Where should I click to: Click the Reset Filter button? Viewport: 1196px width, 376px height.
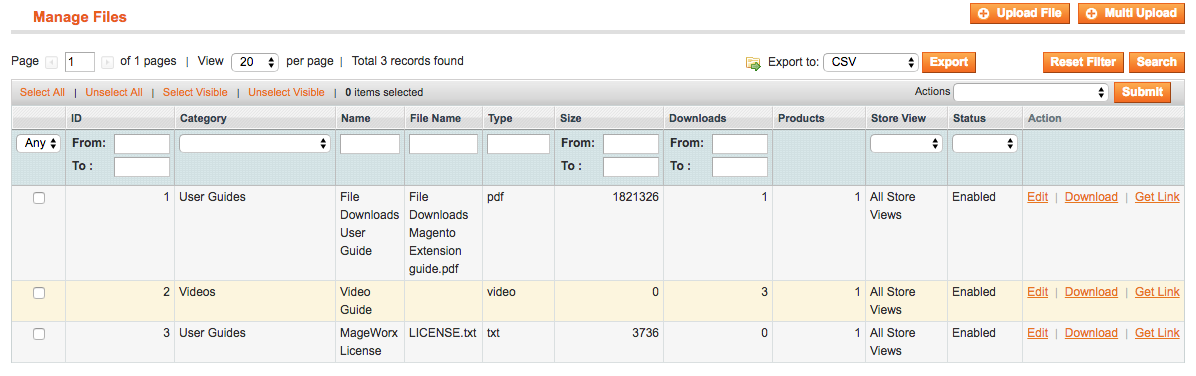point(1083,63)
